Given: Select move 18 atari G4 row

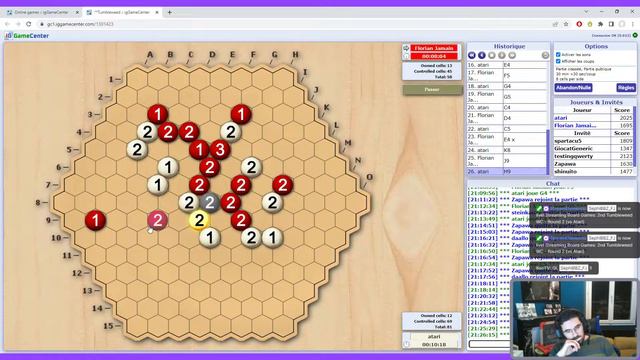Looking at the screenshot, I should coord(507,86).
